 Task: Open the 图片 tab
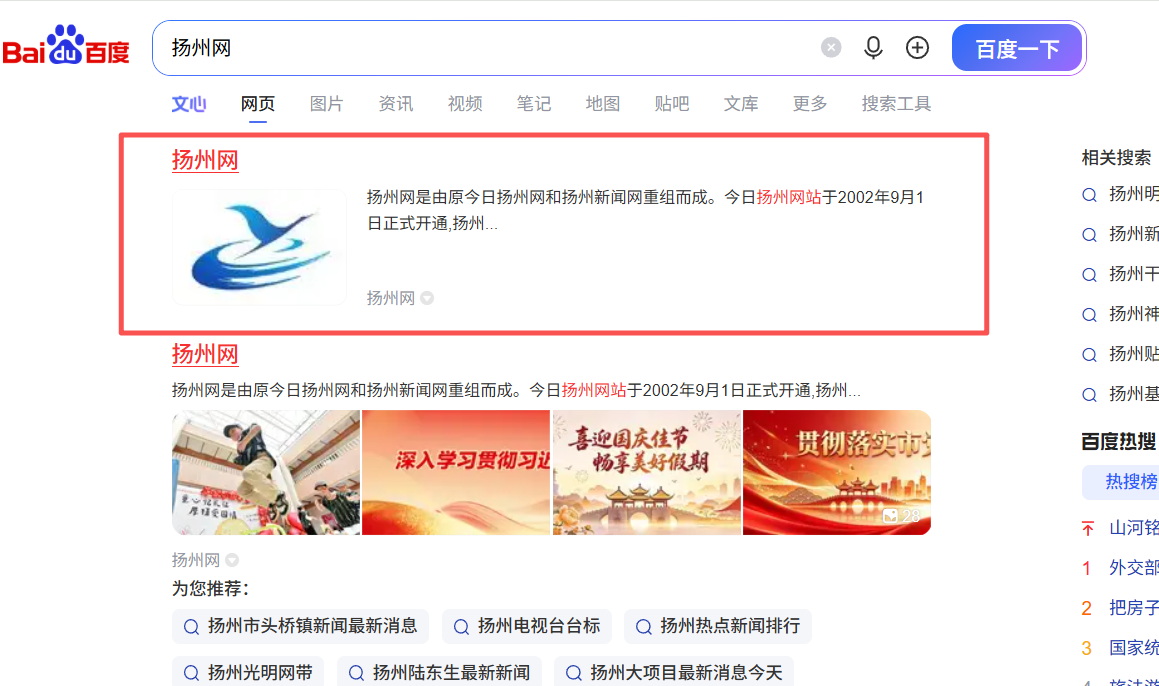point(327,103)
